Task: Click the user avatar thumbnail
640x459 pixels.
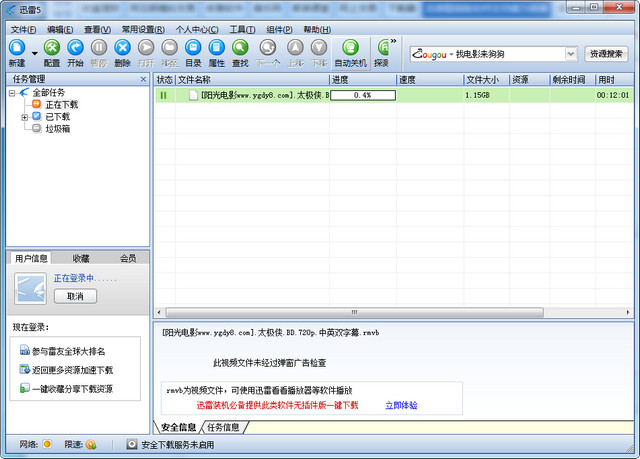Action: click(31, 289)
